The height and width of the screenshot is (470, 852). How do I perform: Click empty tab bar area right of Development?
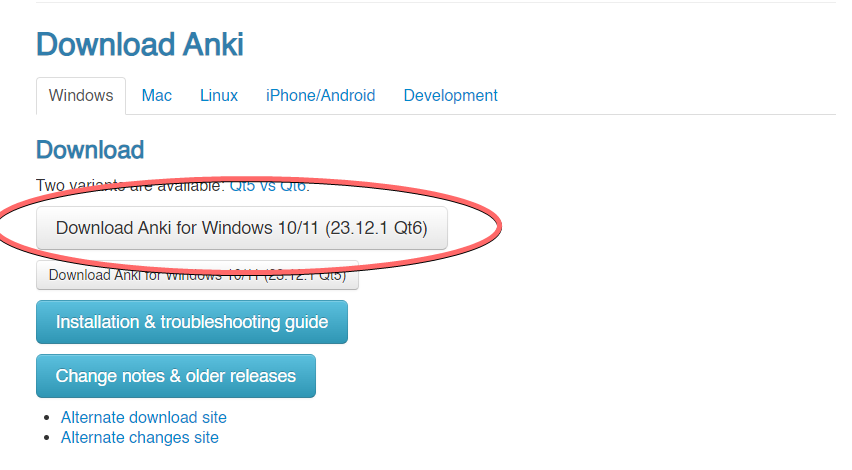coord(670,96)
